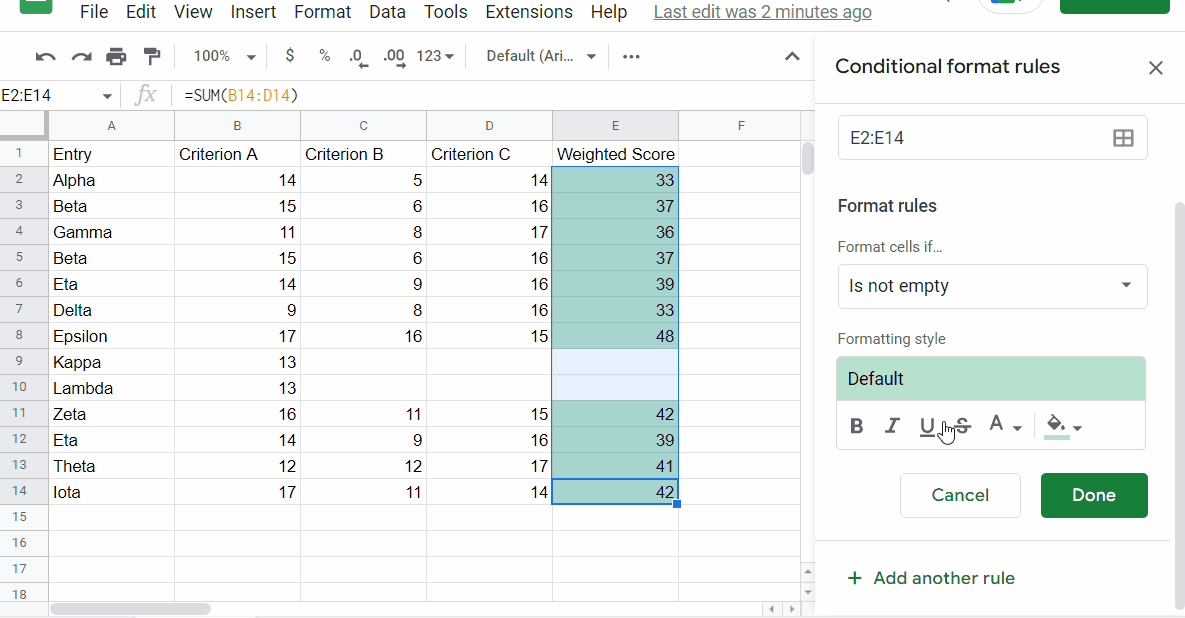Open the fill color picker in formatting style
The image size is (1185, 618).
[1062, 426]
